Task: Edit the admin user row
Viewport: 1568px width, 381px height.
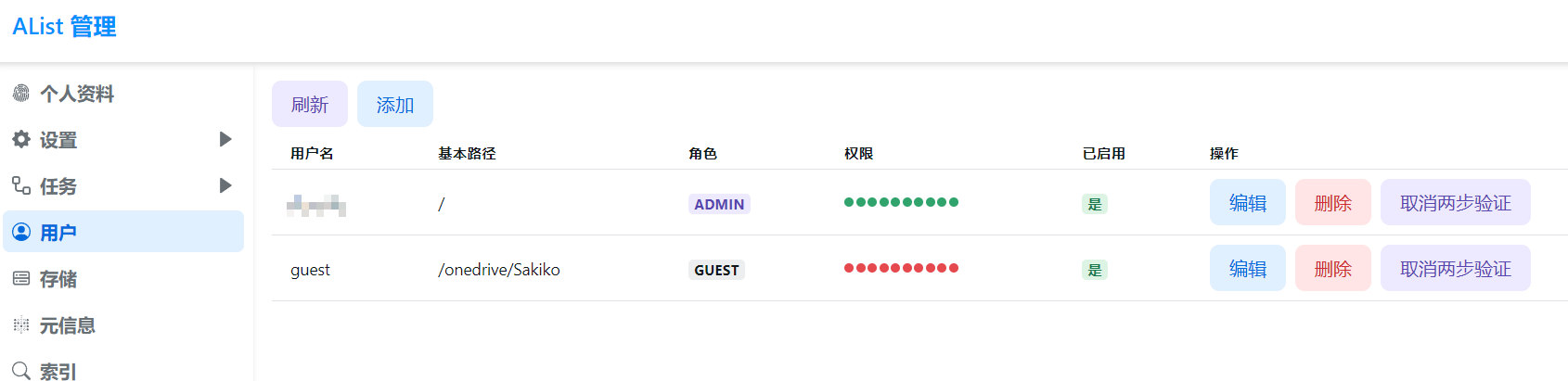Action: point(1247,203)
